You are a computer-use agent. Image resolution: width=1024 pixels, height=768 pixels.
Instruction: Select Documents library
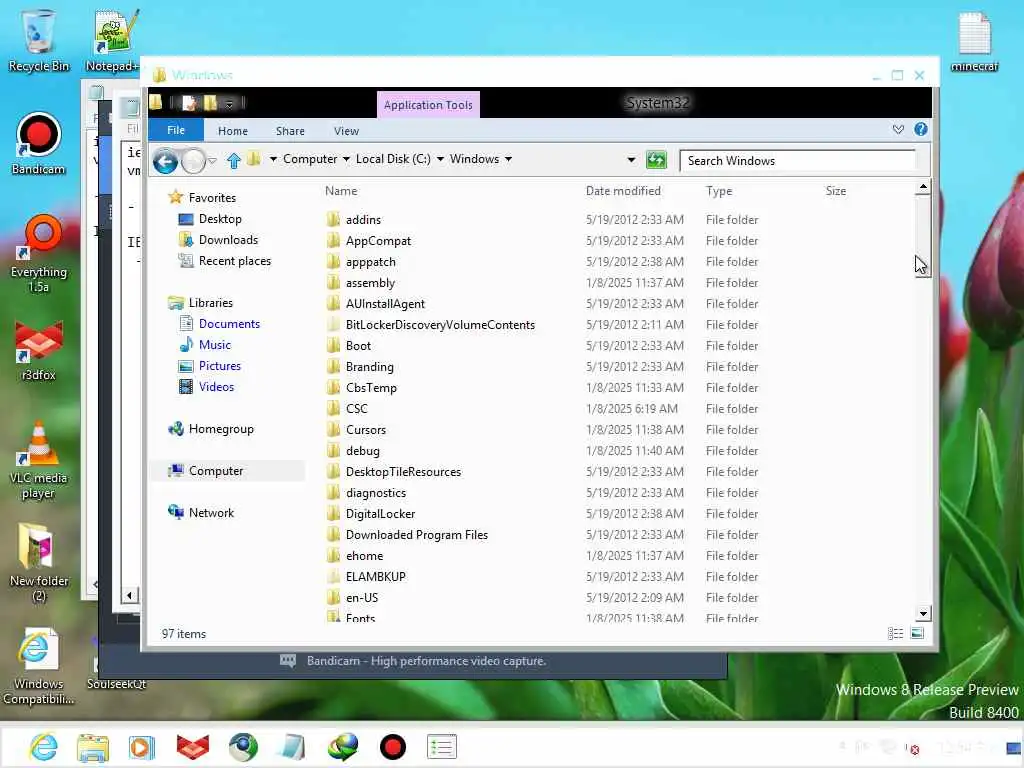(x=229, y=324)
